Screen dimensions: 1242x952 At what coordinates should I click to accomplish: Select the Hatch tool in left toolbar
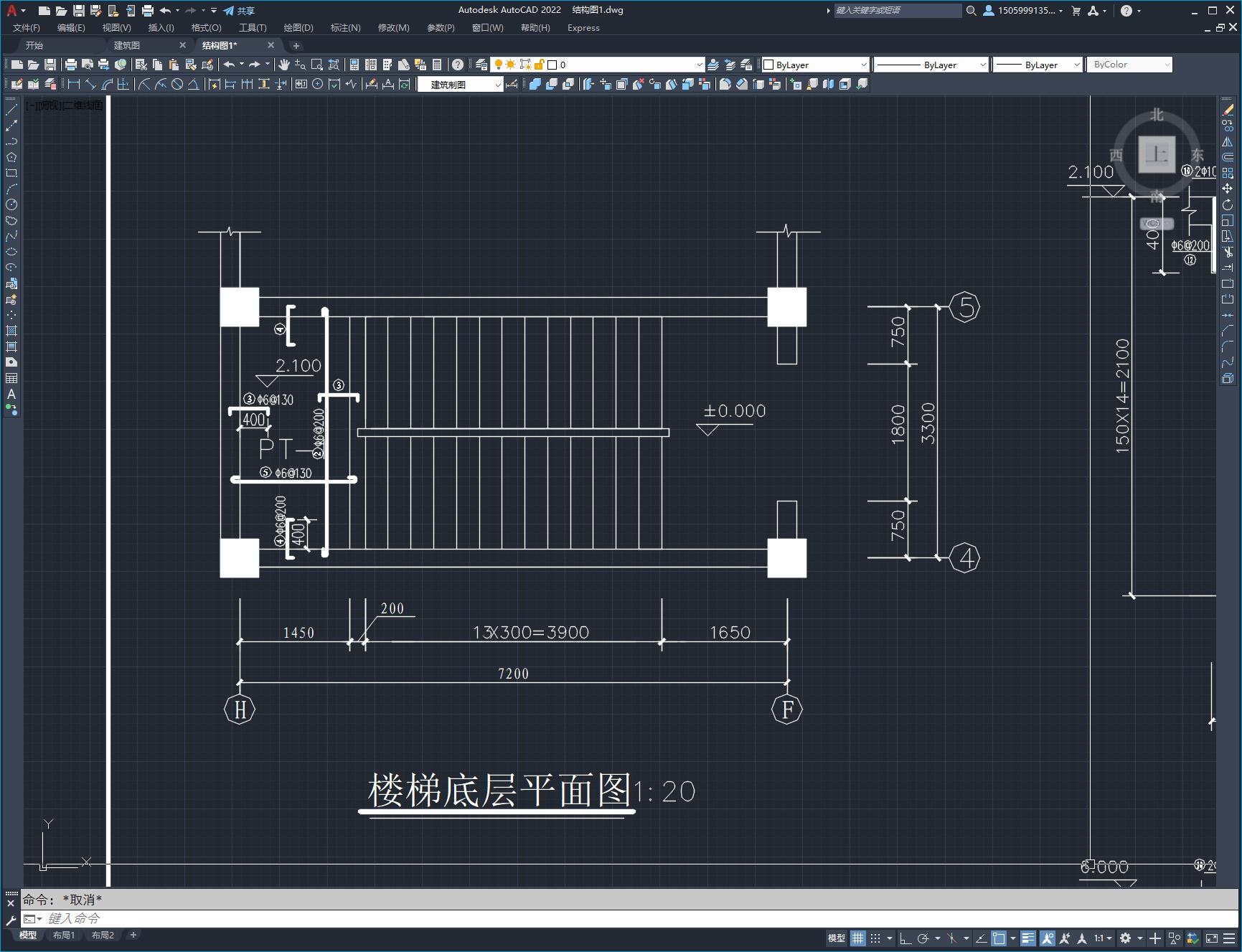pyautogui.click(x=11, y=331)
